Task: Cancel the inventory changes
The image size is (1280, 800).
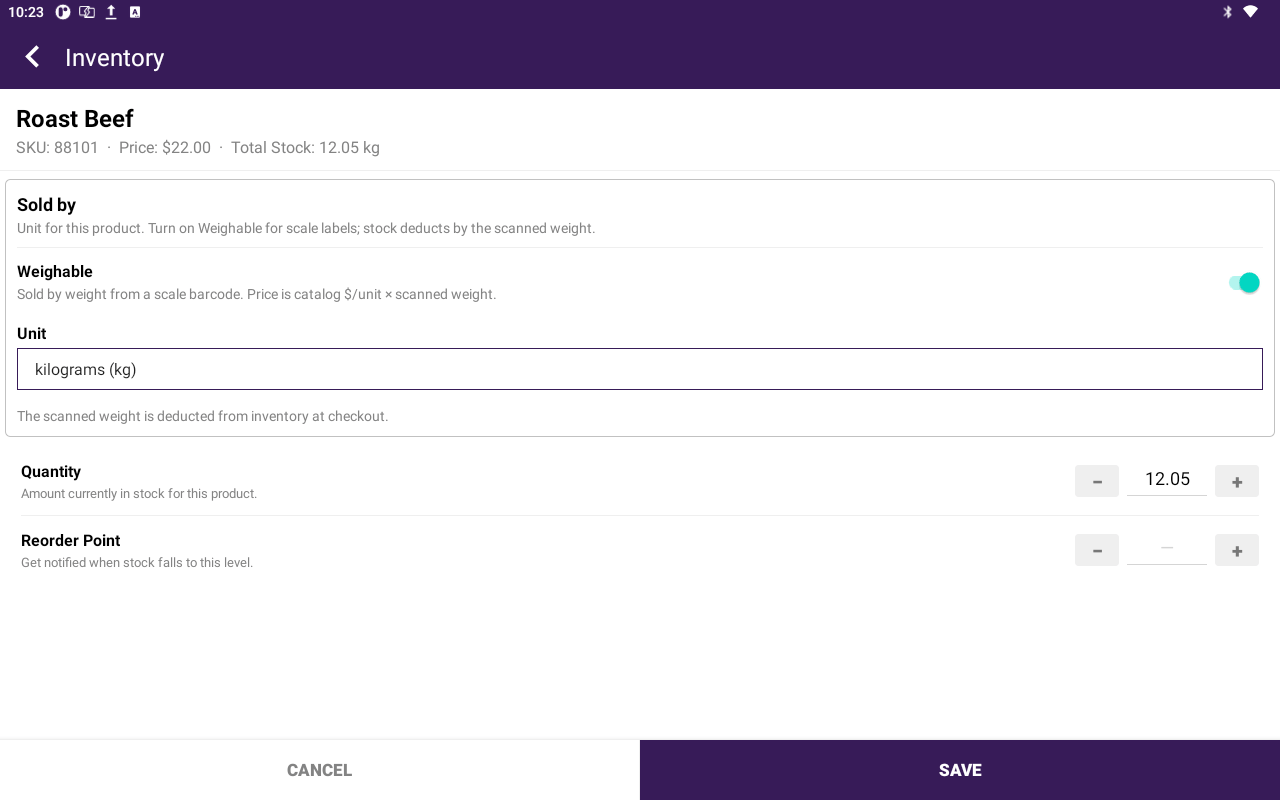Action: [320, 770]
